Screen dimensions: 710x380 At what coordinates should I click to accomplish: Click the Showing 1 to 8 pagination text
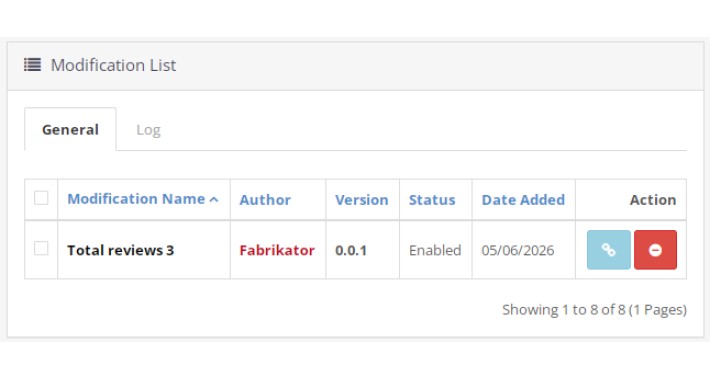[594, 310]
